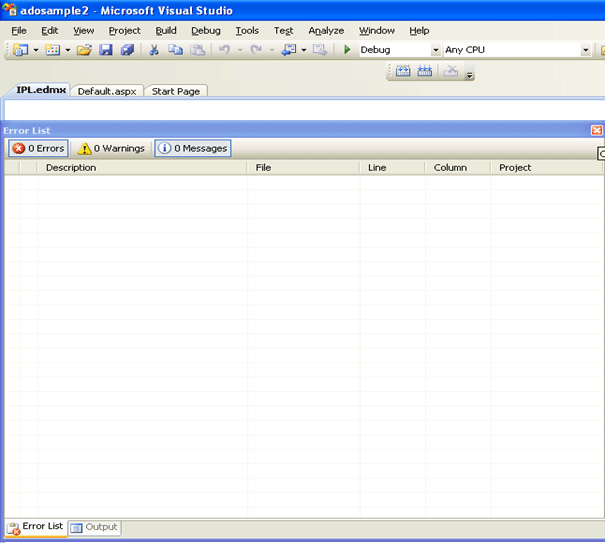Cut selection with the scissors icon
This screenshot has width=605, height=543.
pos(154,50)
